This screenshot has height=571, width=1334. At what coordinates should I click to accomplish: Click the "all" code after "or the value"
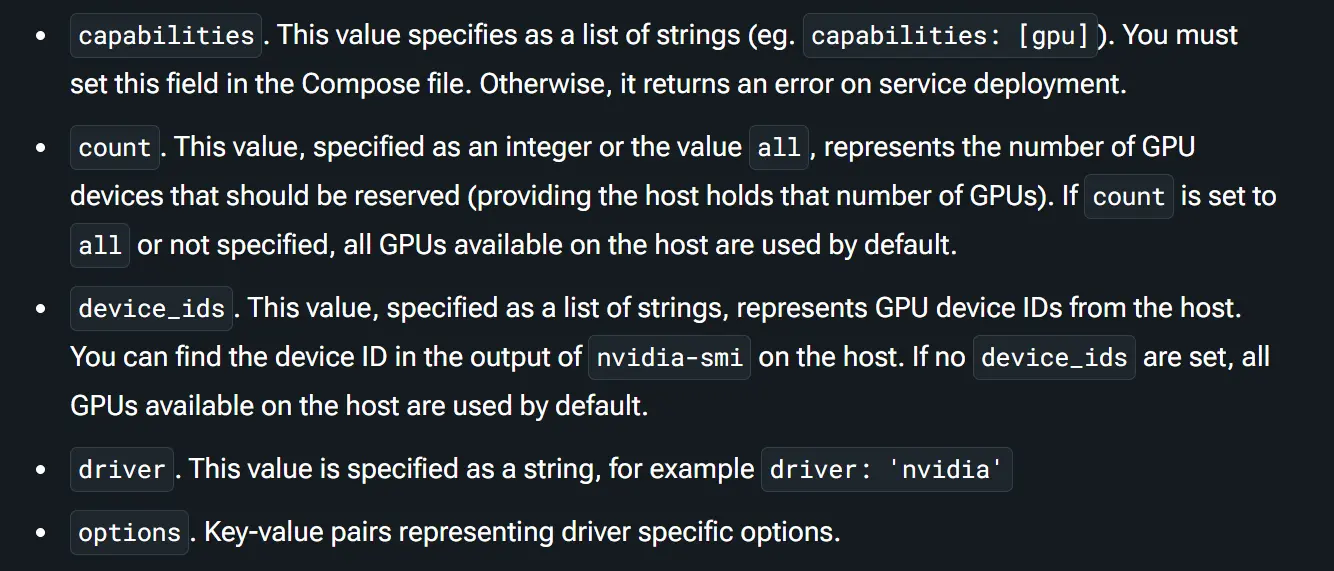[779, 148]
